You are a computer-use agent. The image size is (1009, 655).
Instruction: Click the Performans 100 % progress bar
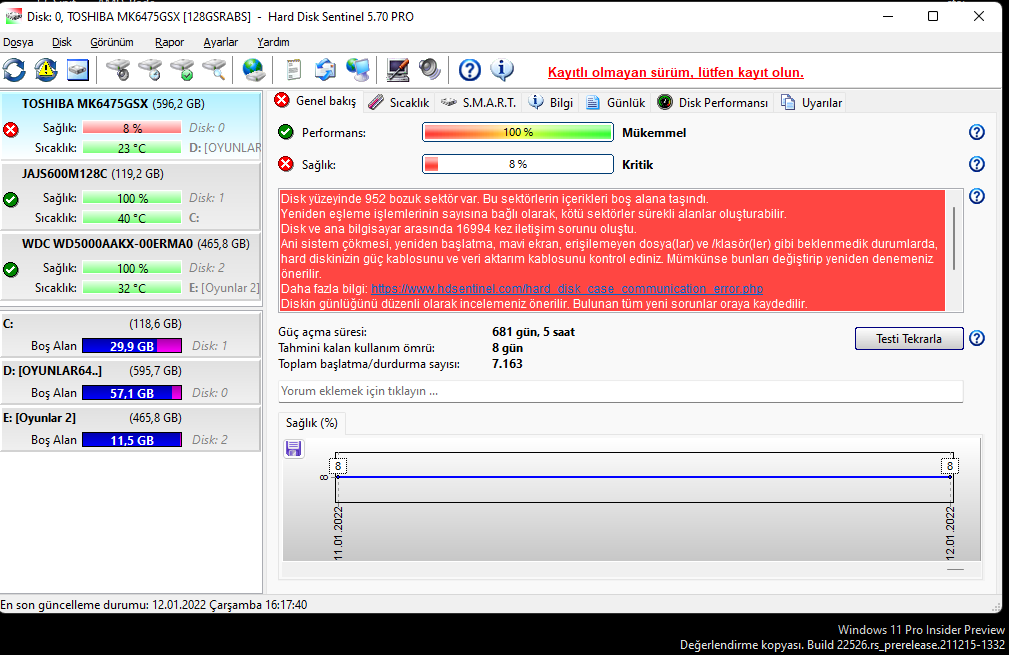point(517,133)
